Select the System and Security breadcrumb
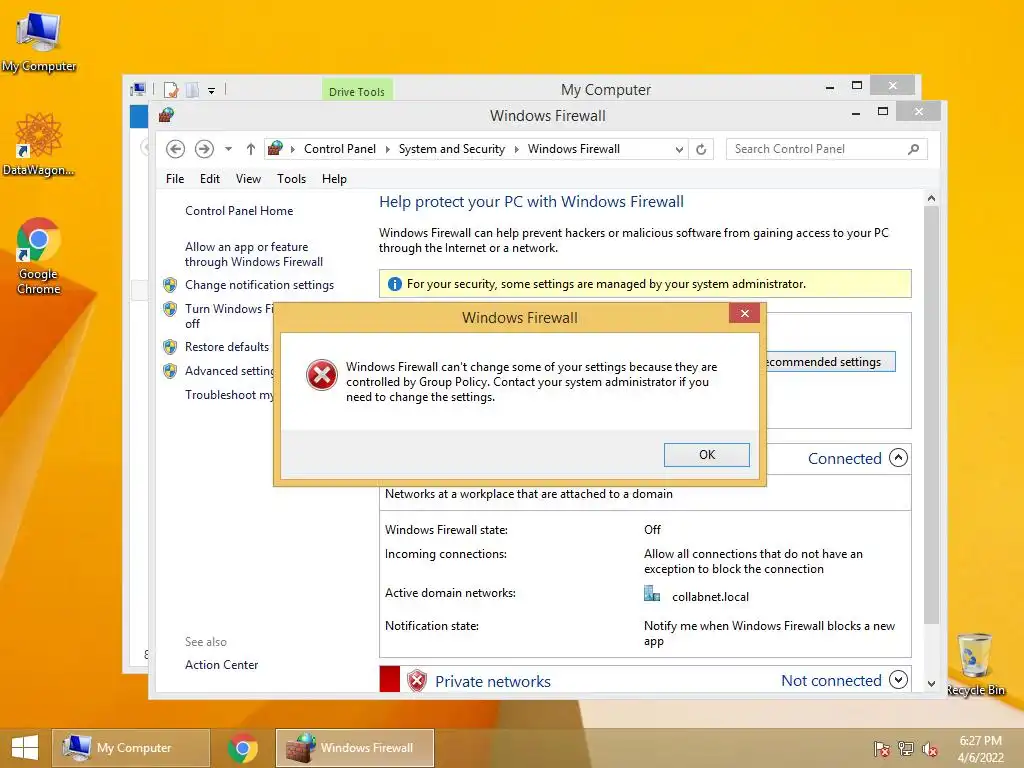Screen dimensions: 1024x768 [x=452, y=149]
